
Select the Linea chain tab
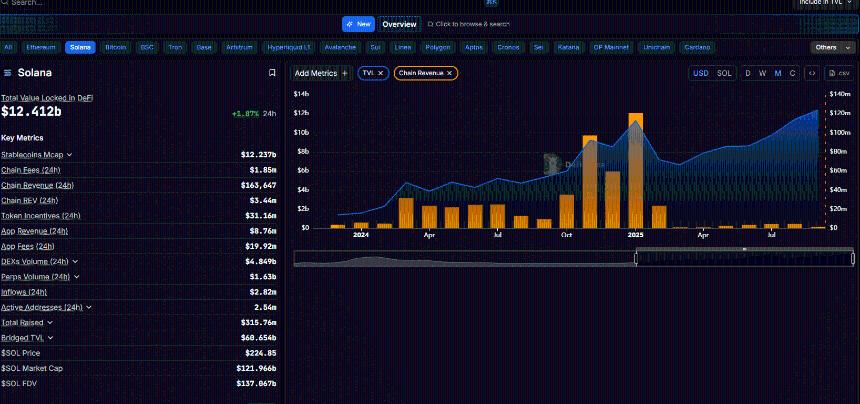(x=403, y=48)
